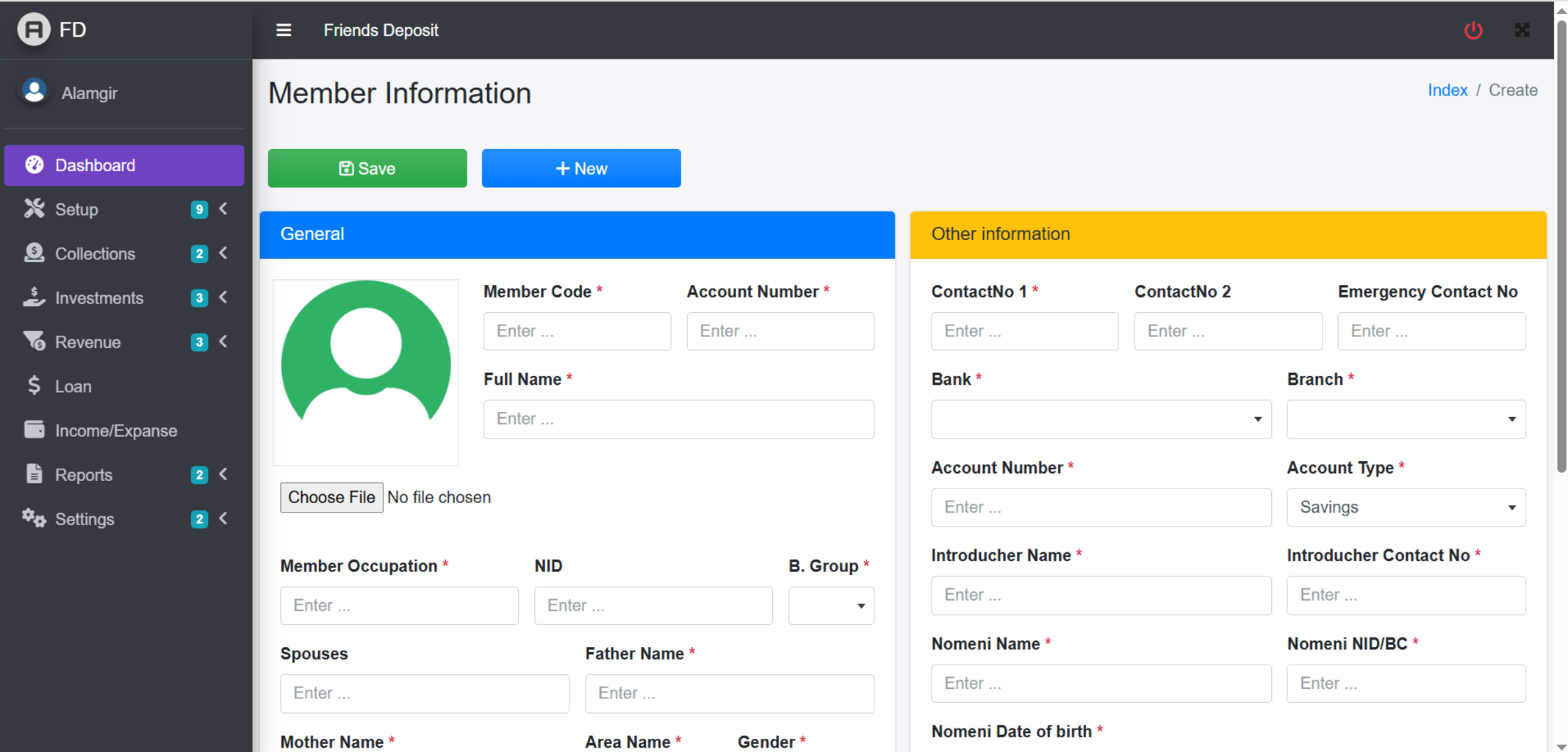Click the Loan dollar sign icon

click(x=34, y=386)
